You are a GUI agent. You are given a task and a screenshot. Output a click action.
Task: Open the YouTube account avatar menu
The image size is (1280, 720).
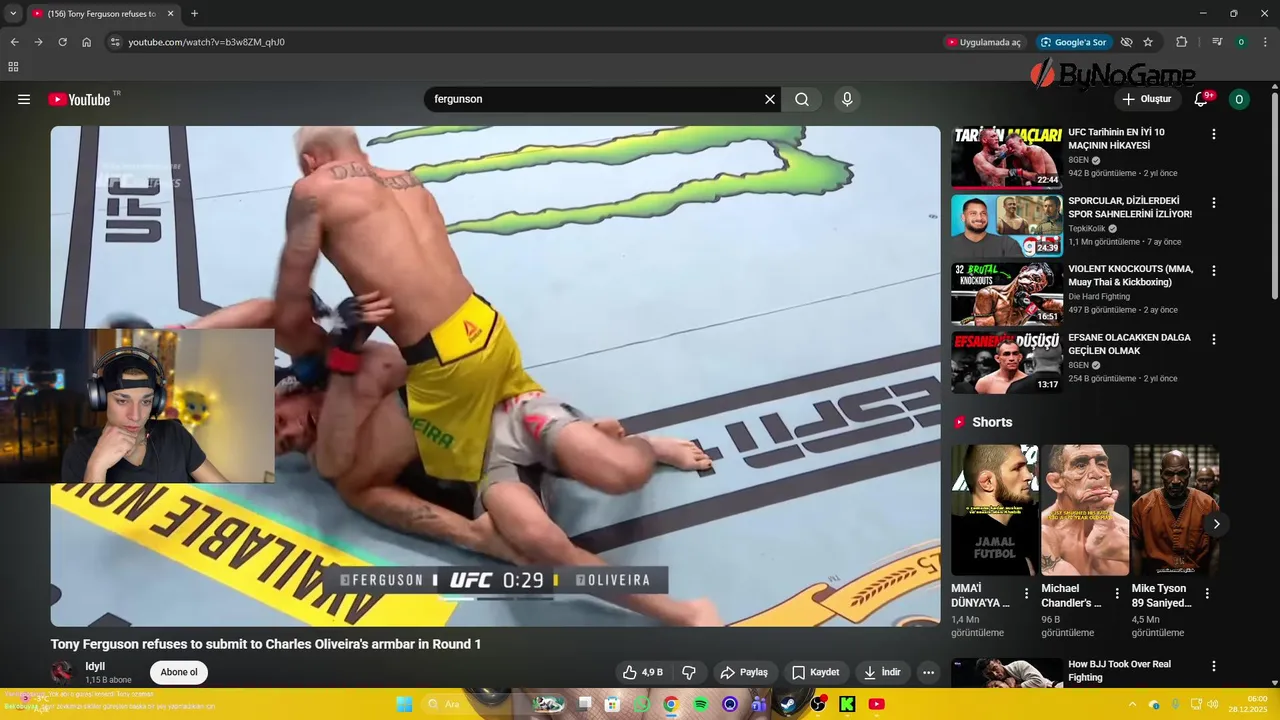[1239, 99]
